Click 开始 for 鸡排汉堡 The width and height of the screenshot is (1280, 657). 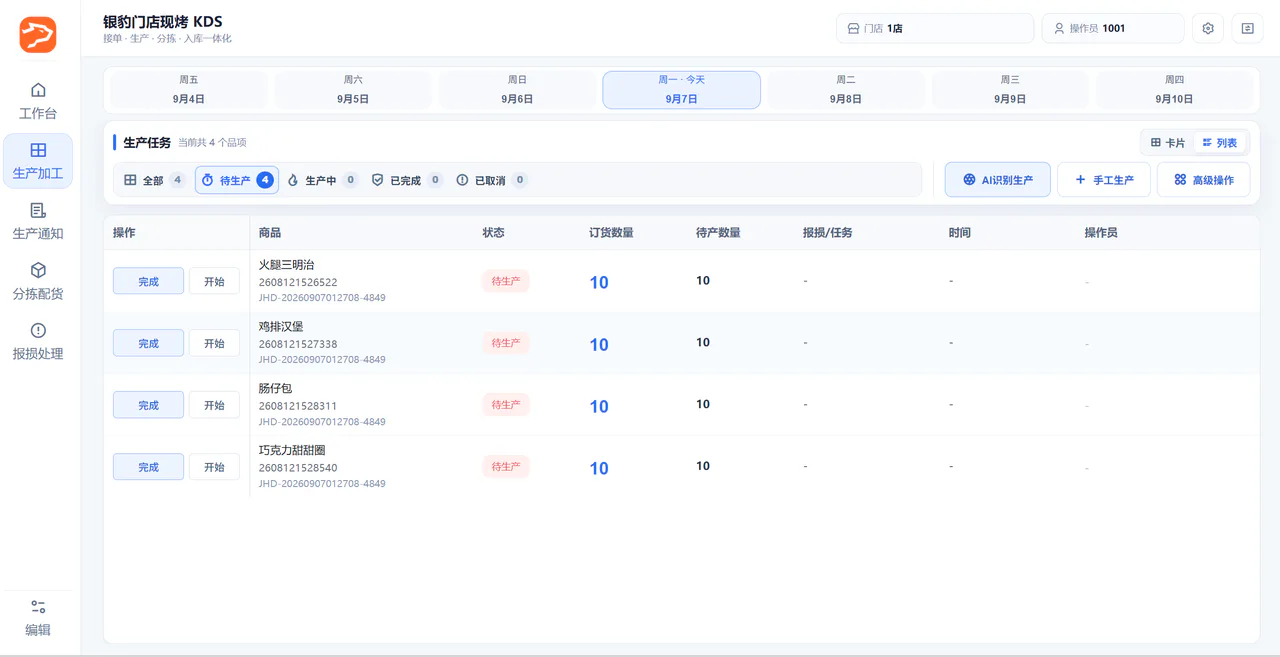coord(214,343)
